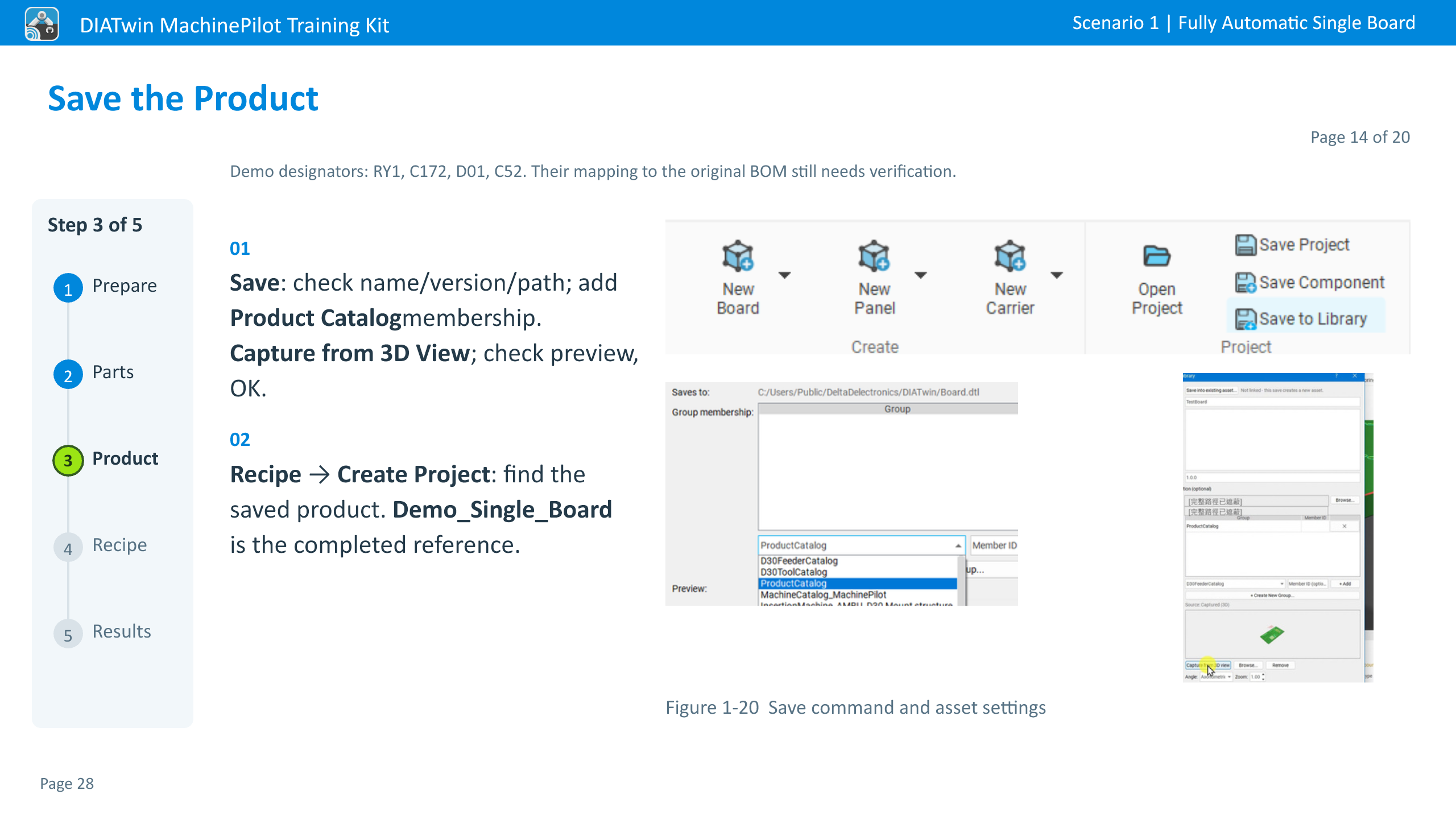Click the New Panel cube icon
Image resolution: width=1456 pixels, height=819 pixels.
(874, 257)
